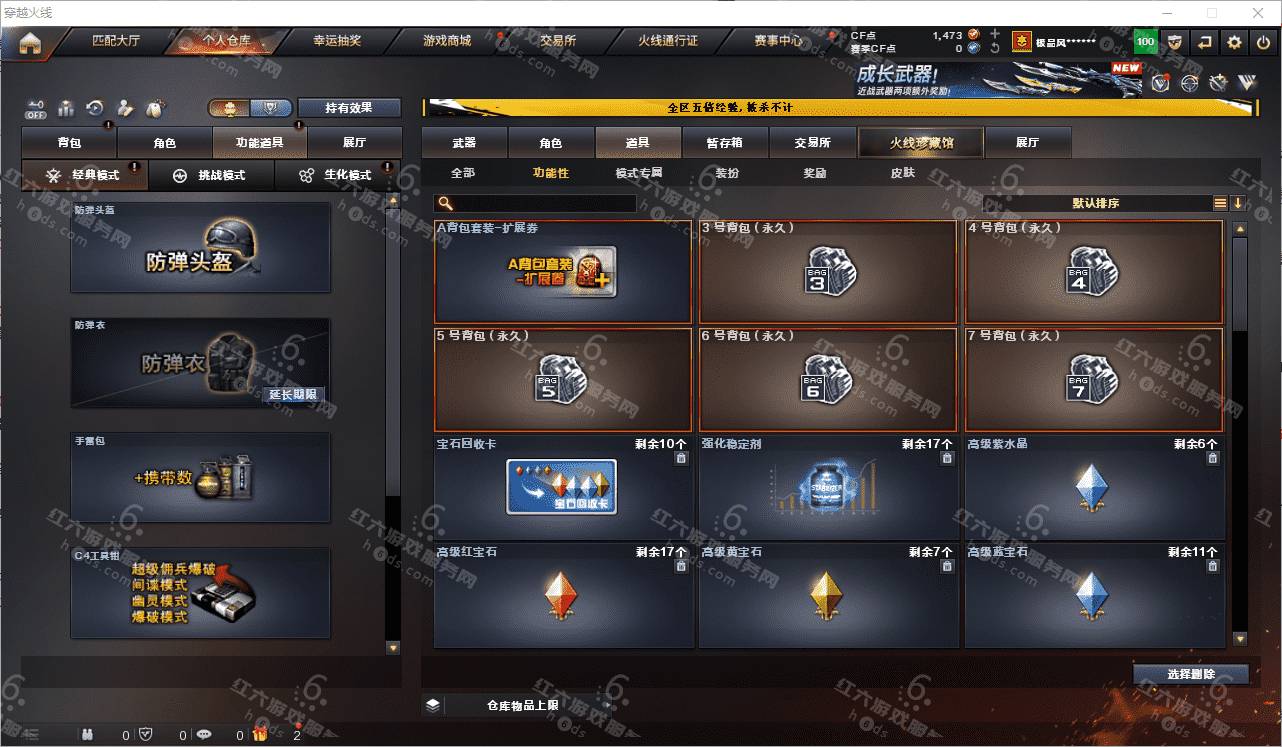
Task: Click the descending sort arrow button
Action: (x=1238, y=203)
